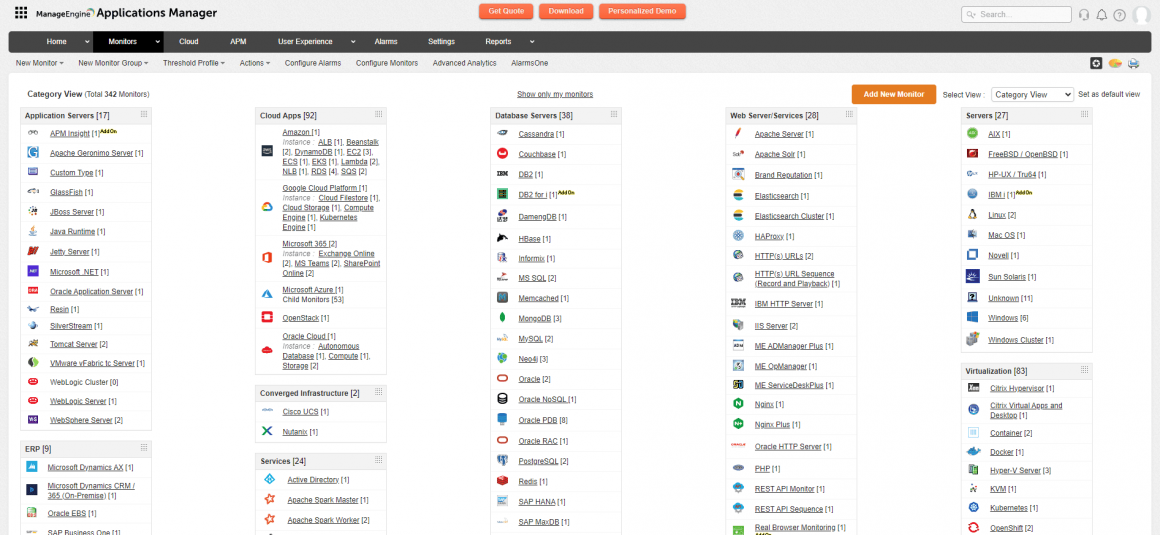The image size is (1160, 535).
Task: Expand the Actions dropdown menu
Action: click(254, 63)
